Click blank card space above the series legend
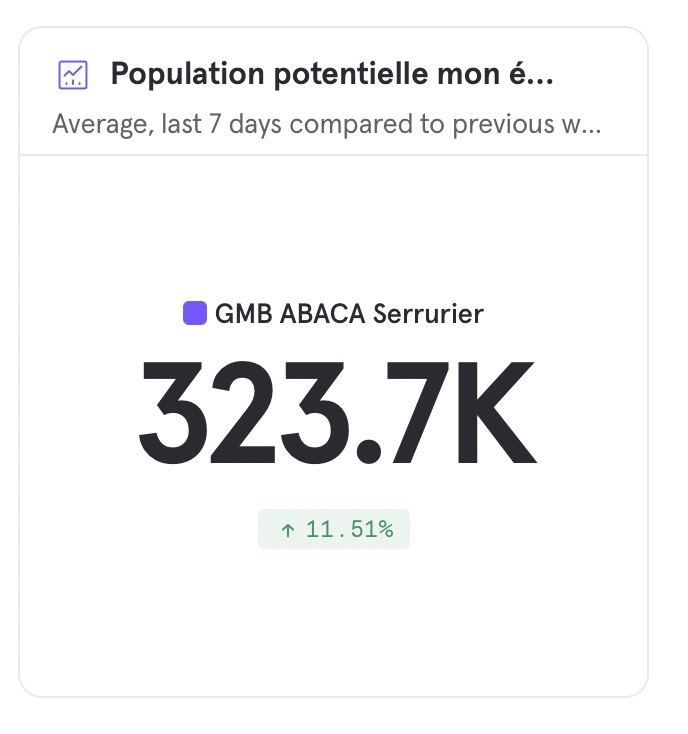The image size is (688, 734). 334,227
